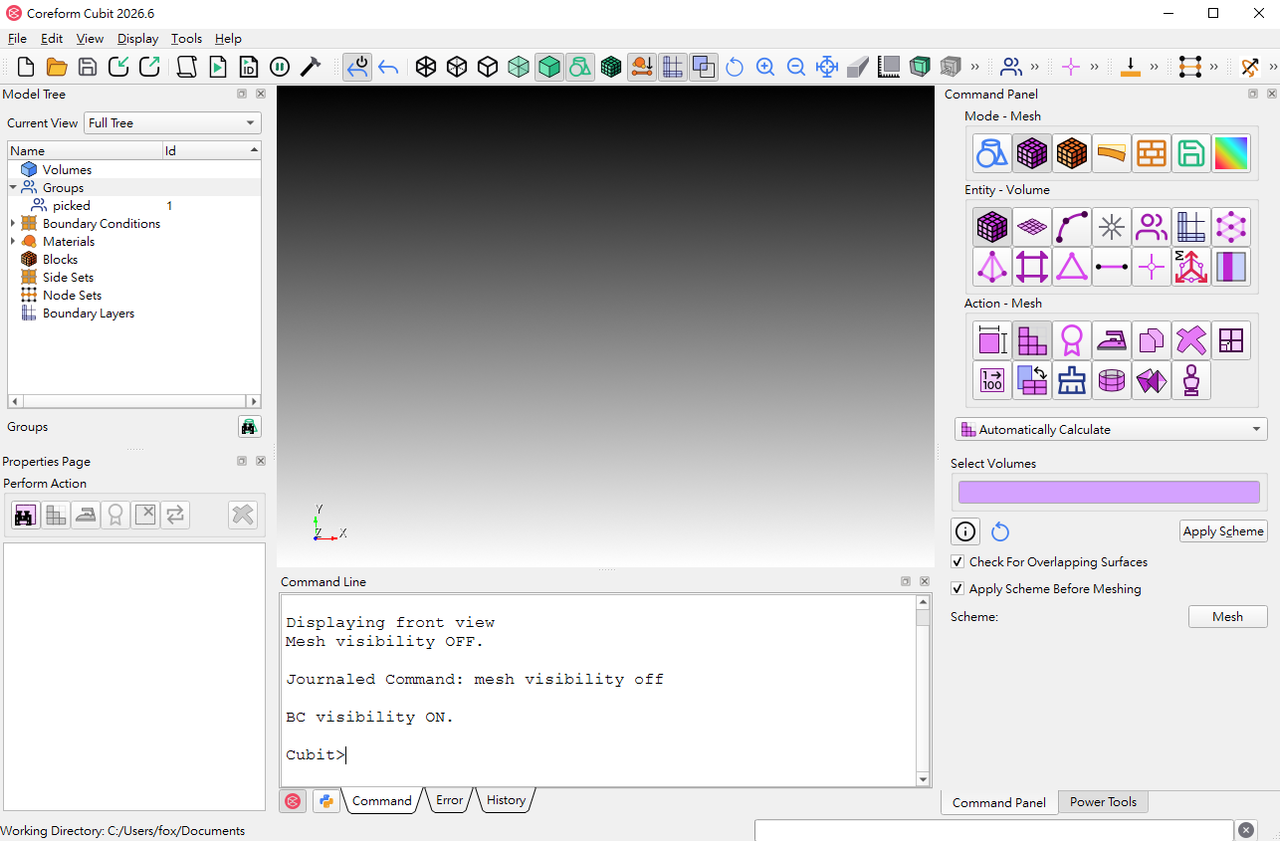Open the Automatically Calculate scheme dropdown
Viewport: 1280px width, 841px height.
[1111, 429]
